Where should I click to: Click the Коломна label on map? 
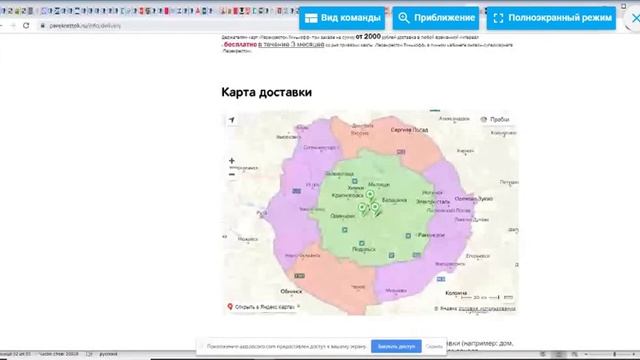(456, 293)
